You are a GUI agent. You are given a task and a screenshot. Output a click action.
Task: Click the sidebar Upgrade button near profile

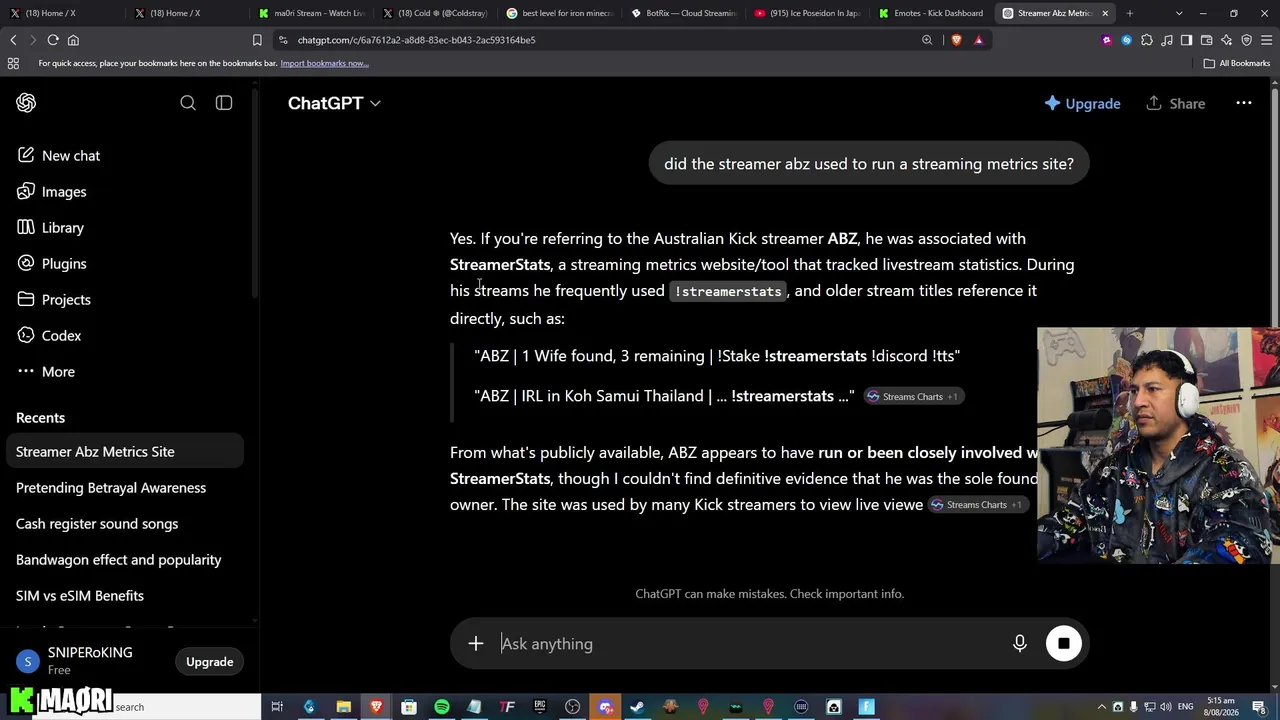pos(210,662)
